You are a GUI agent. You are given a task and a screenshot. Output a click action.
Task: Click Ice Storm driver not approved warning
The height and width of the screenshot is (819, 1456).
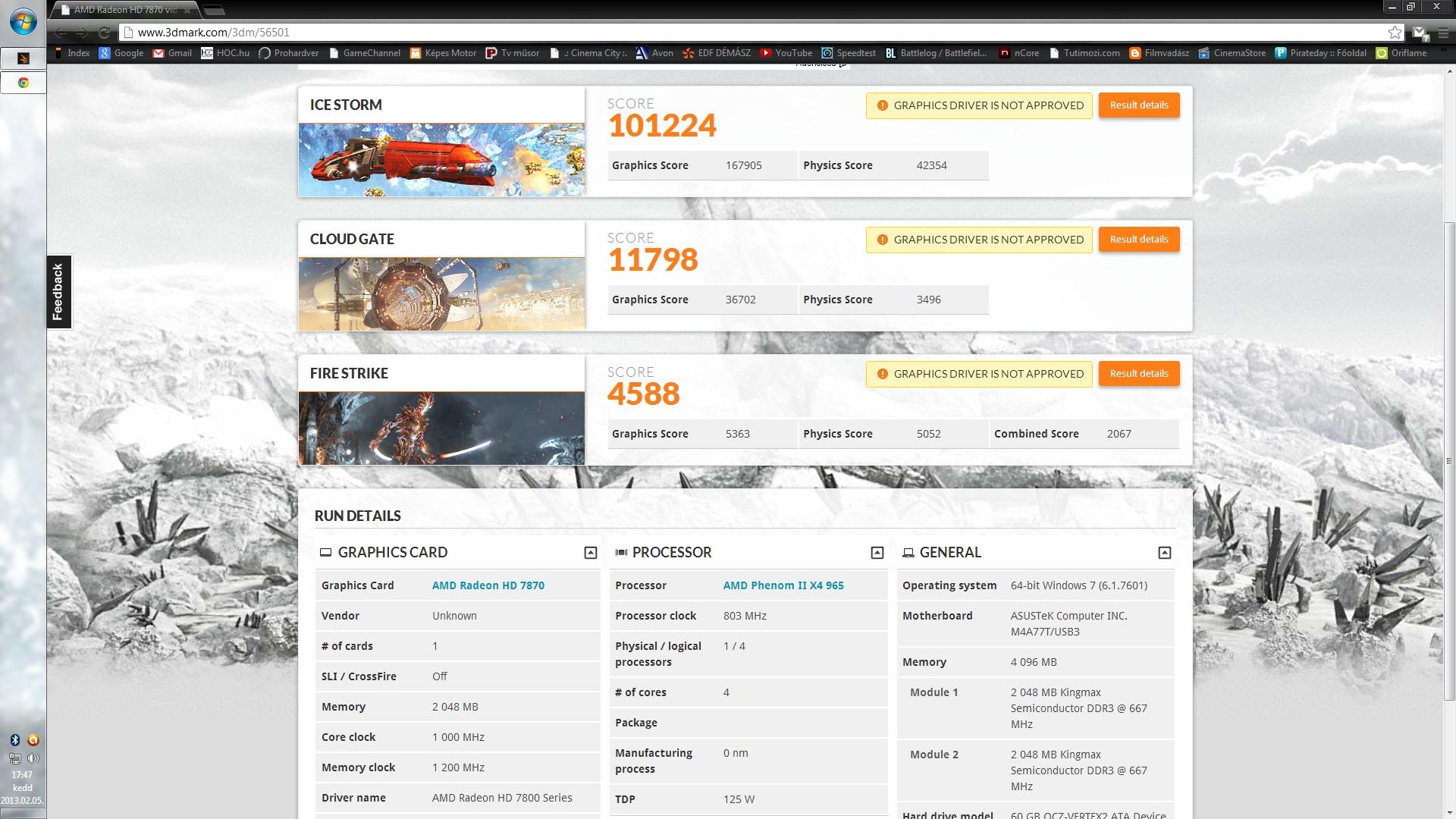979,105
